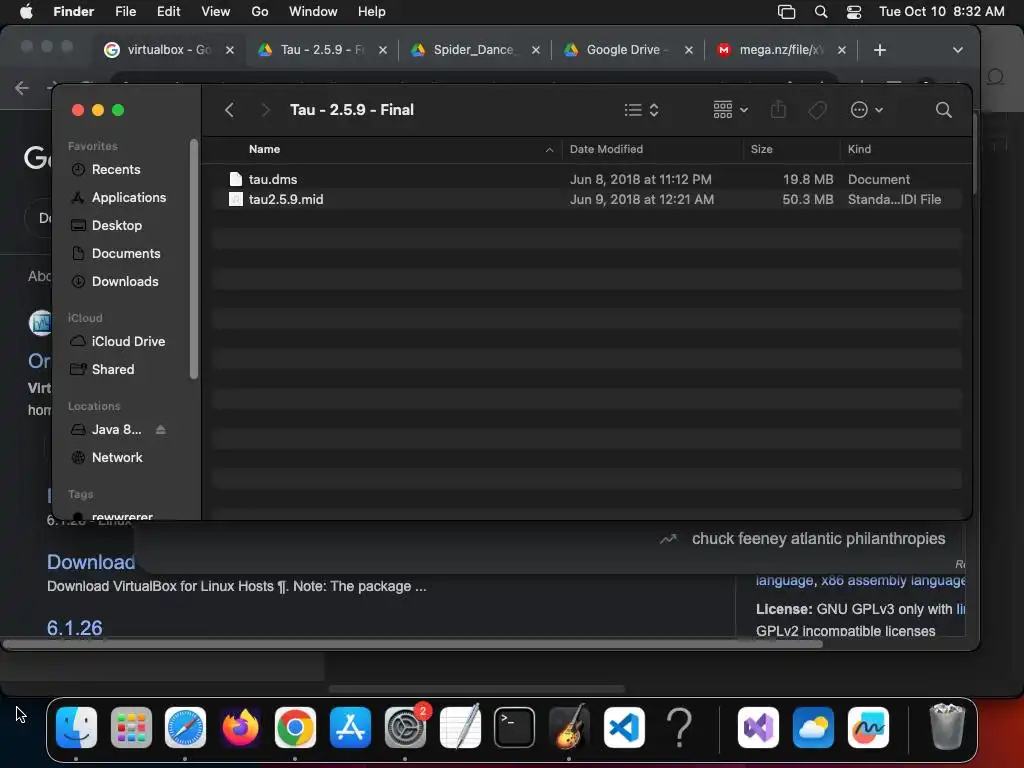This screenshot has height=768, width=1024.
Task: Open the Go menu
Action: click(260, 12)
